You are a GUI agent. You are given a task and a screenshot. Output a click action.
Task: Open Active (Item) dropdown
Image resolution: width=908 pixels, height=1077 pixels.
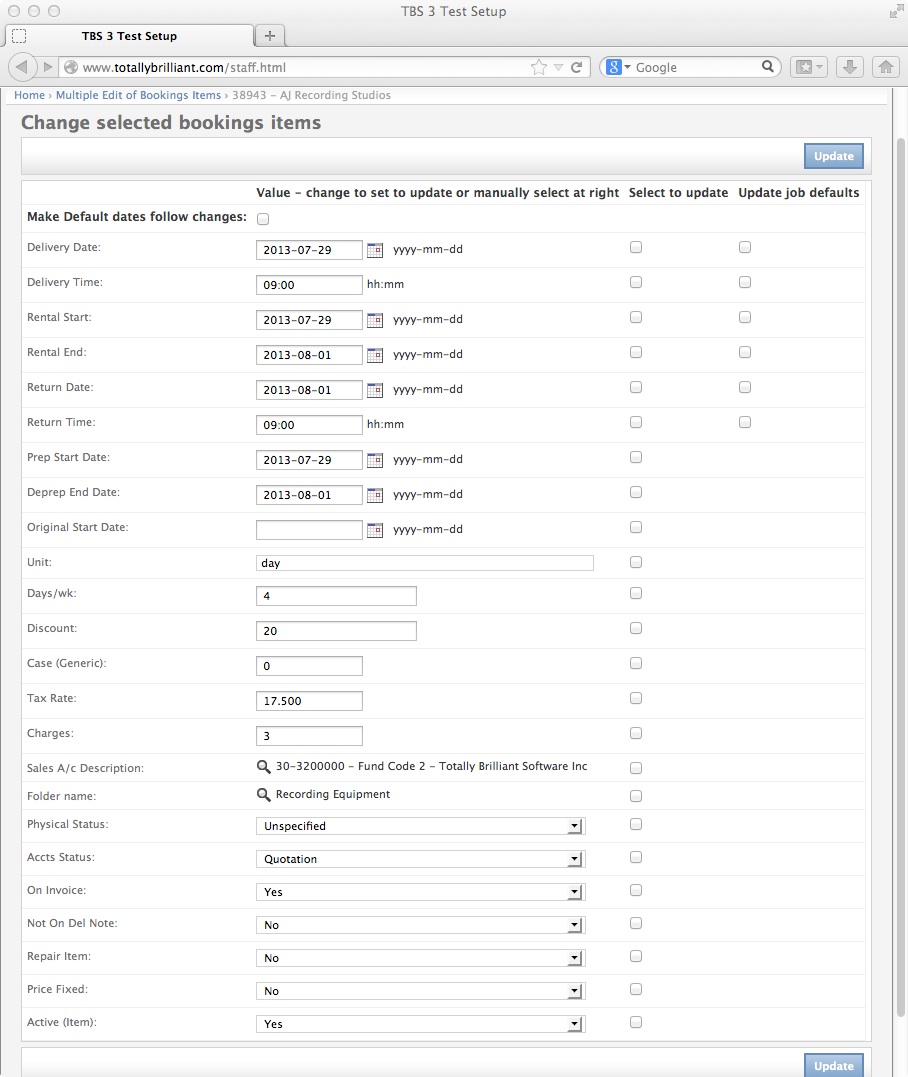click(420, 1024)
